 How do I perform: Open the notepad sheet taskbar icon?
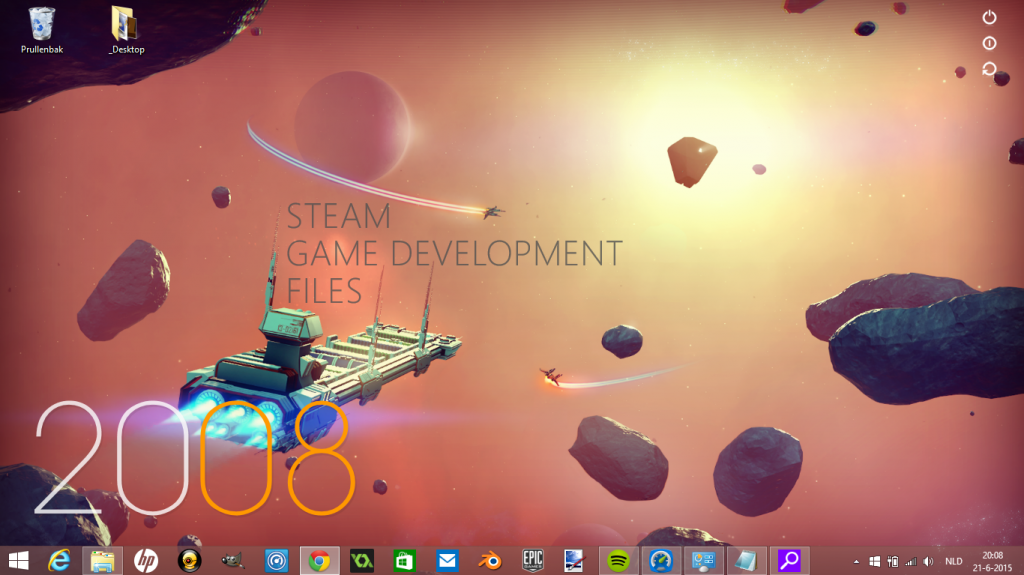click(x=746, y=561)
